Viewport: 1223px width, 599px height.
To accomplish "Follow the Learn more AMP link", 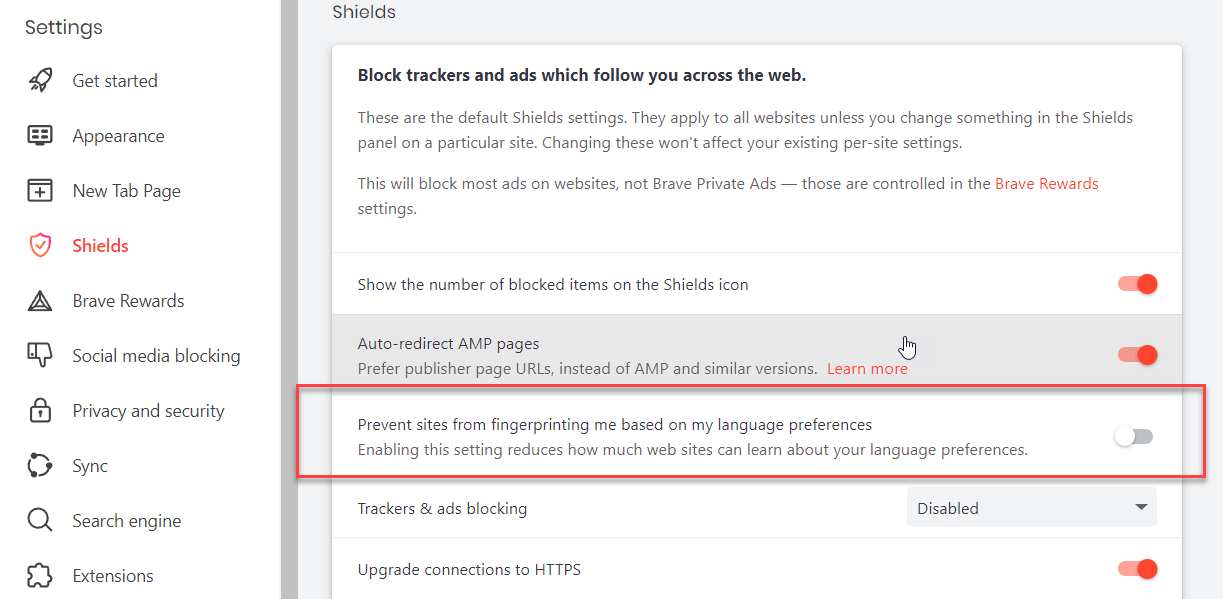I will tap(867, 369).
